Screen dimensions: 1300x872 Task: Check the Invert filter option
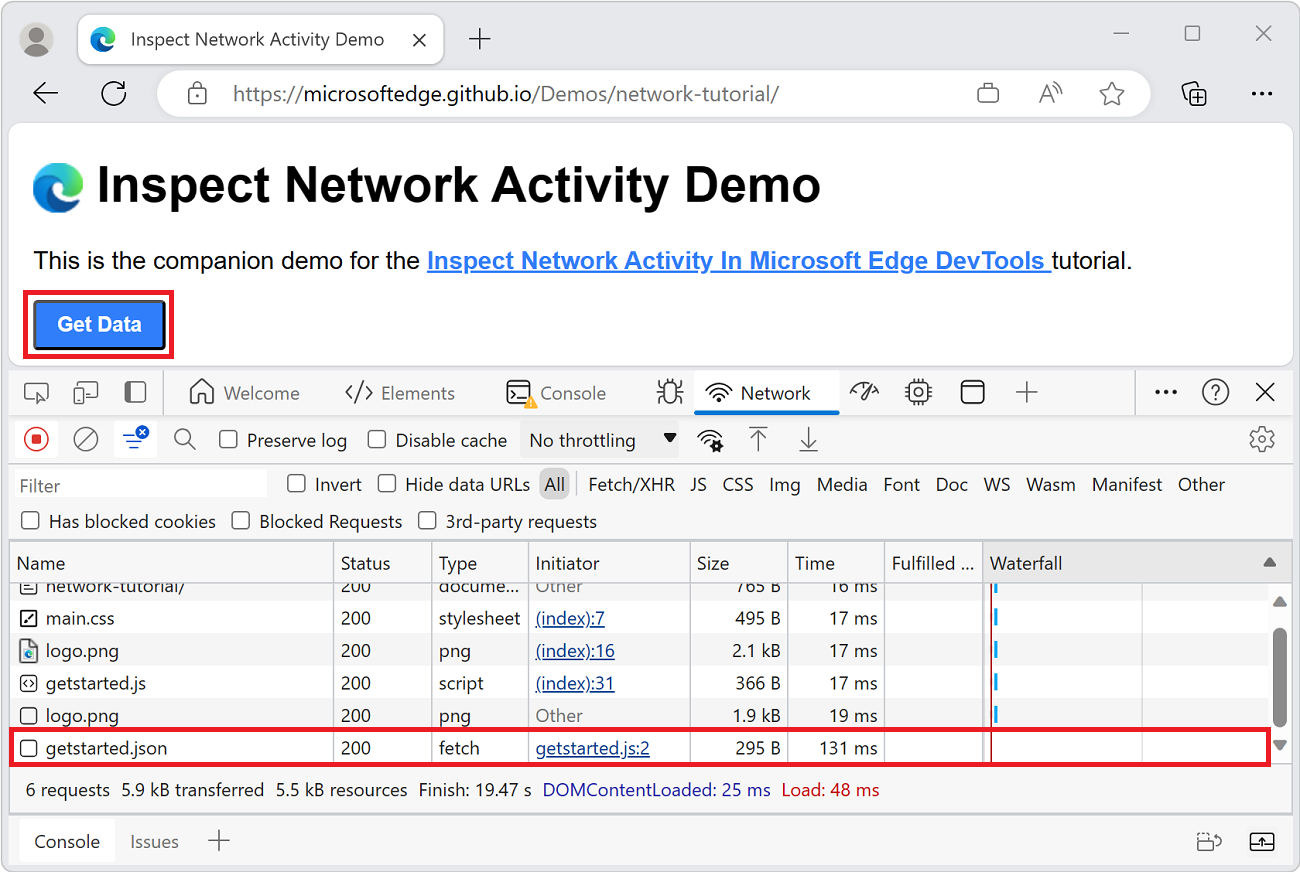pos(296,484)
